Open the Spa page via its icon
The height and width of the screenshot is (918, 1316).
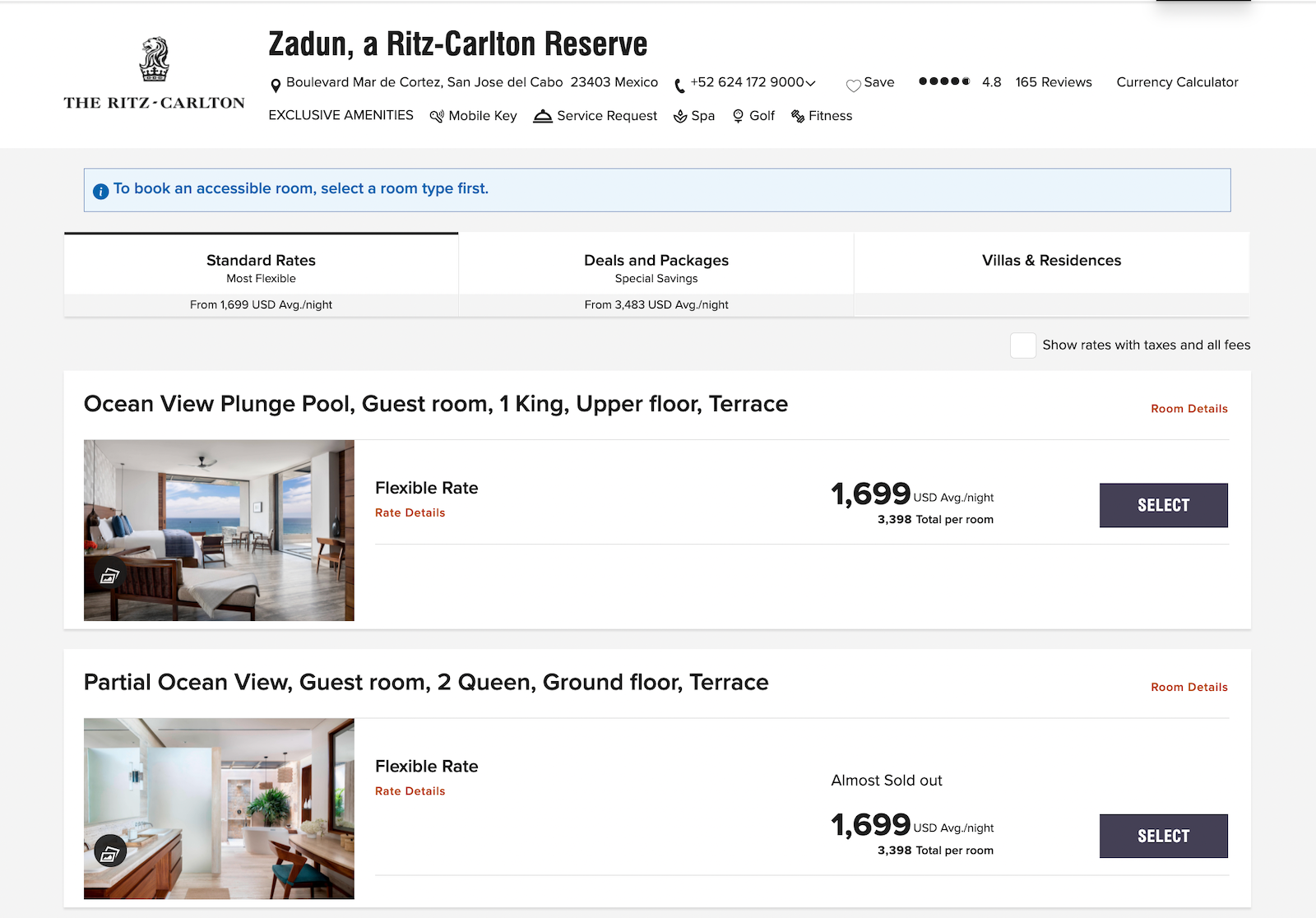[x=680, y=116]
